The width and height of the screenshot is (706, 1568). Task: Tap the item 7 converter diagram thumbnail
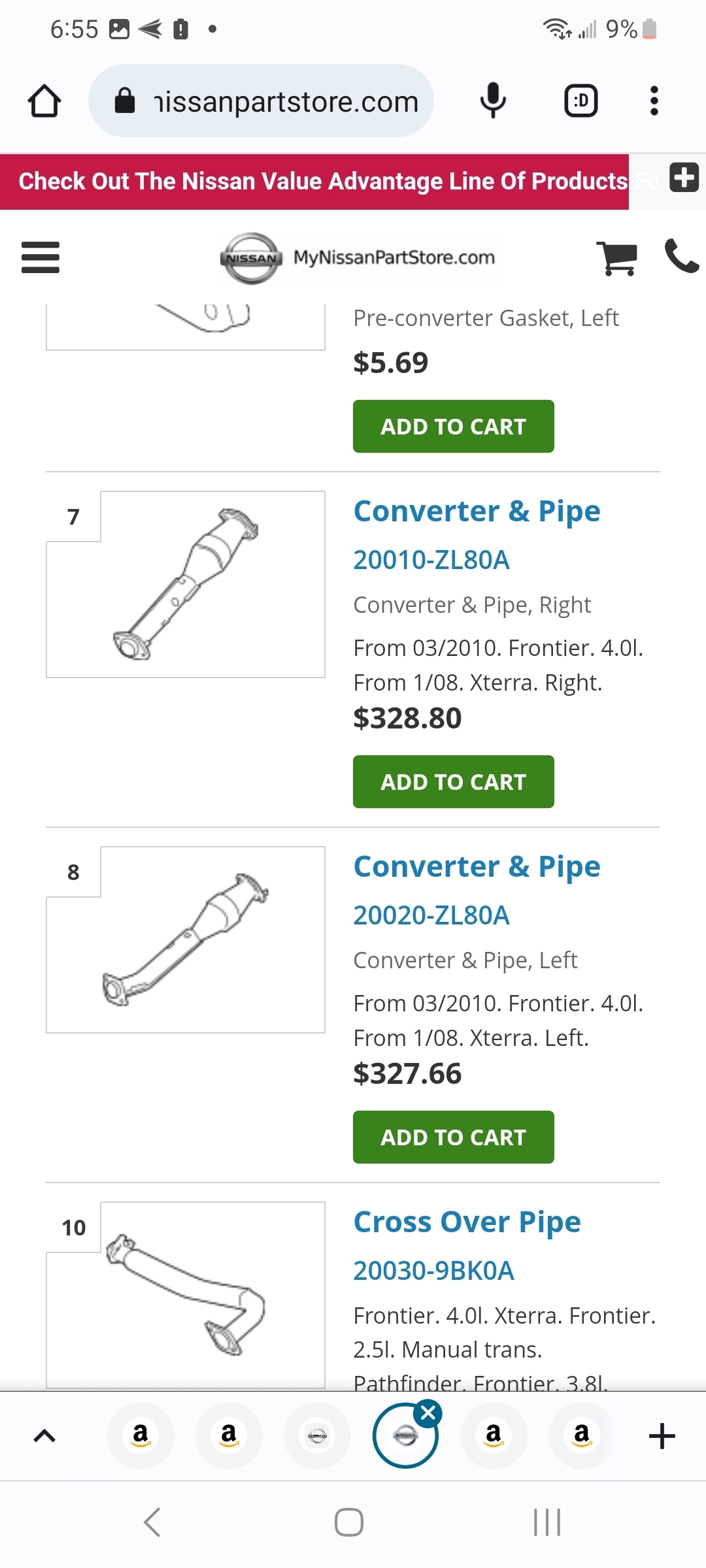click(186, 584)
